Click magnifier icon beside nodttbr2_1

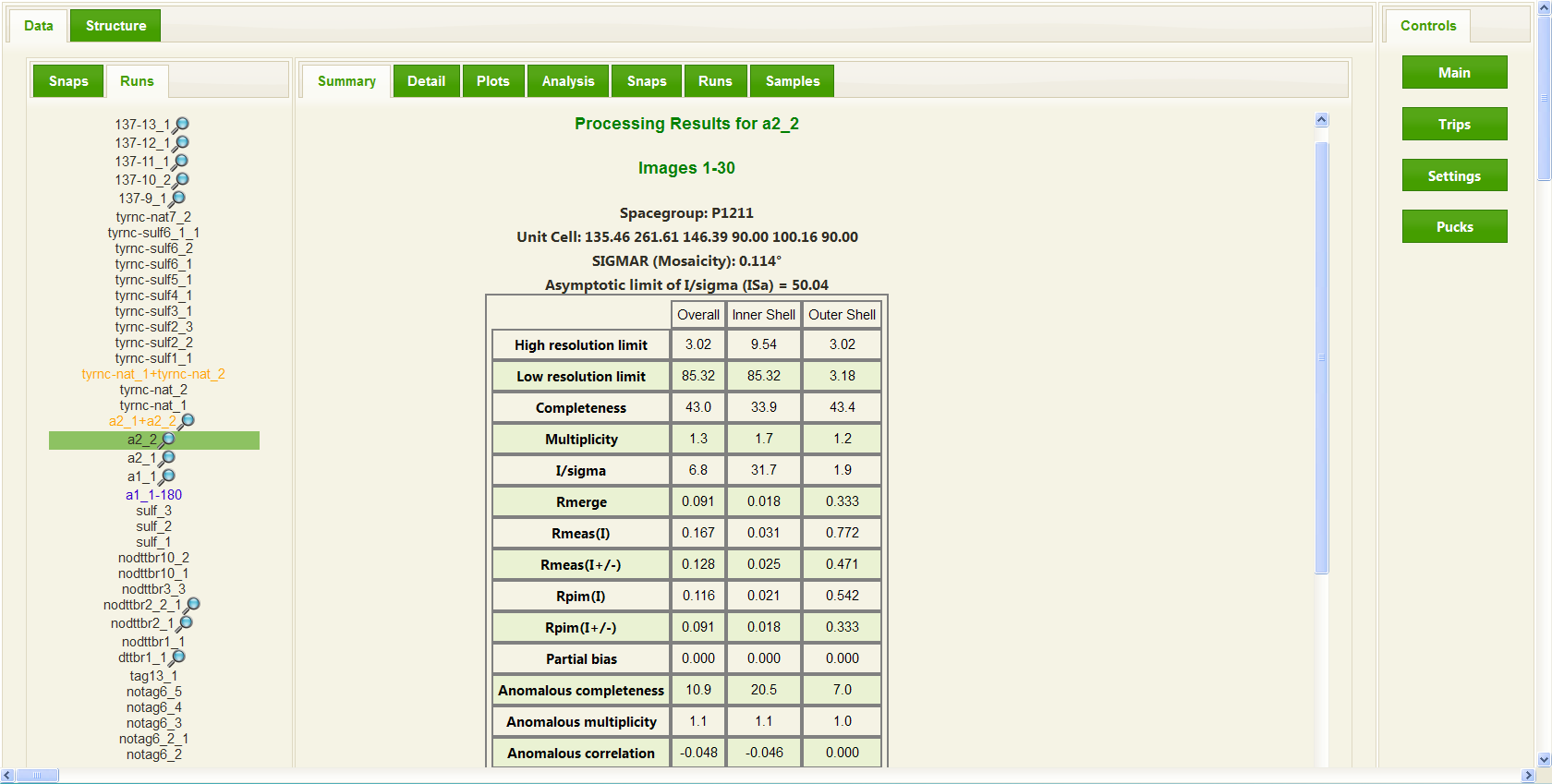point(185,624)
